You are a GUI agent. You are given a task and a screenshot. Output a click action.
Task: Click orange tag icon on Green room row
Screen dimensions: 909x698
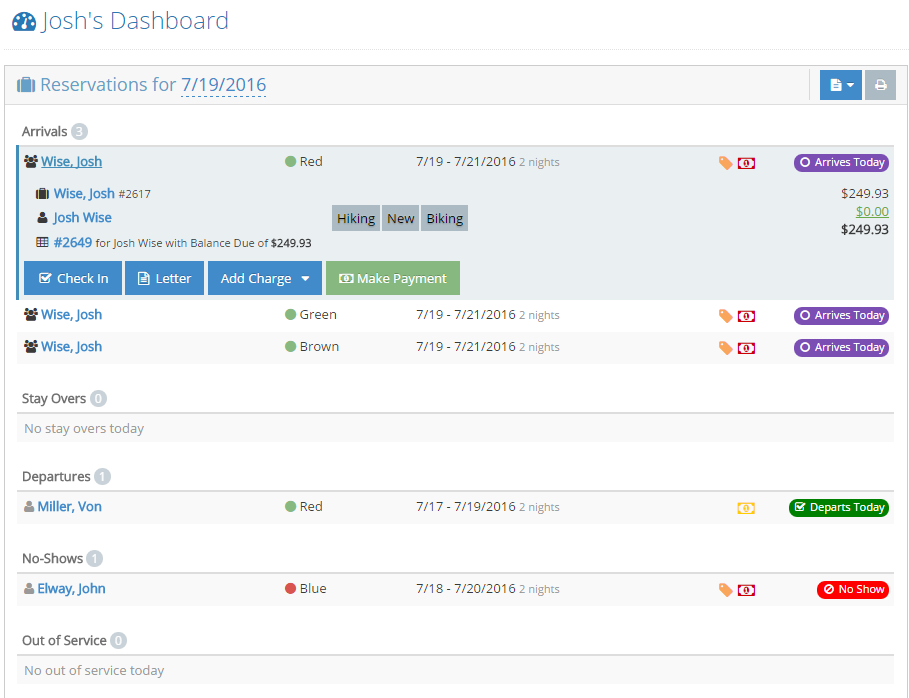[x=726, y=316]
